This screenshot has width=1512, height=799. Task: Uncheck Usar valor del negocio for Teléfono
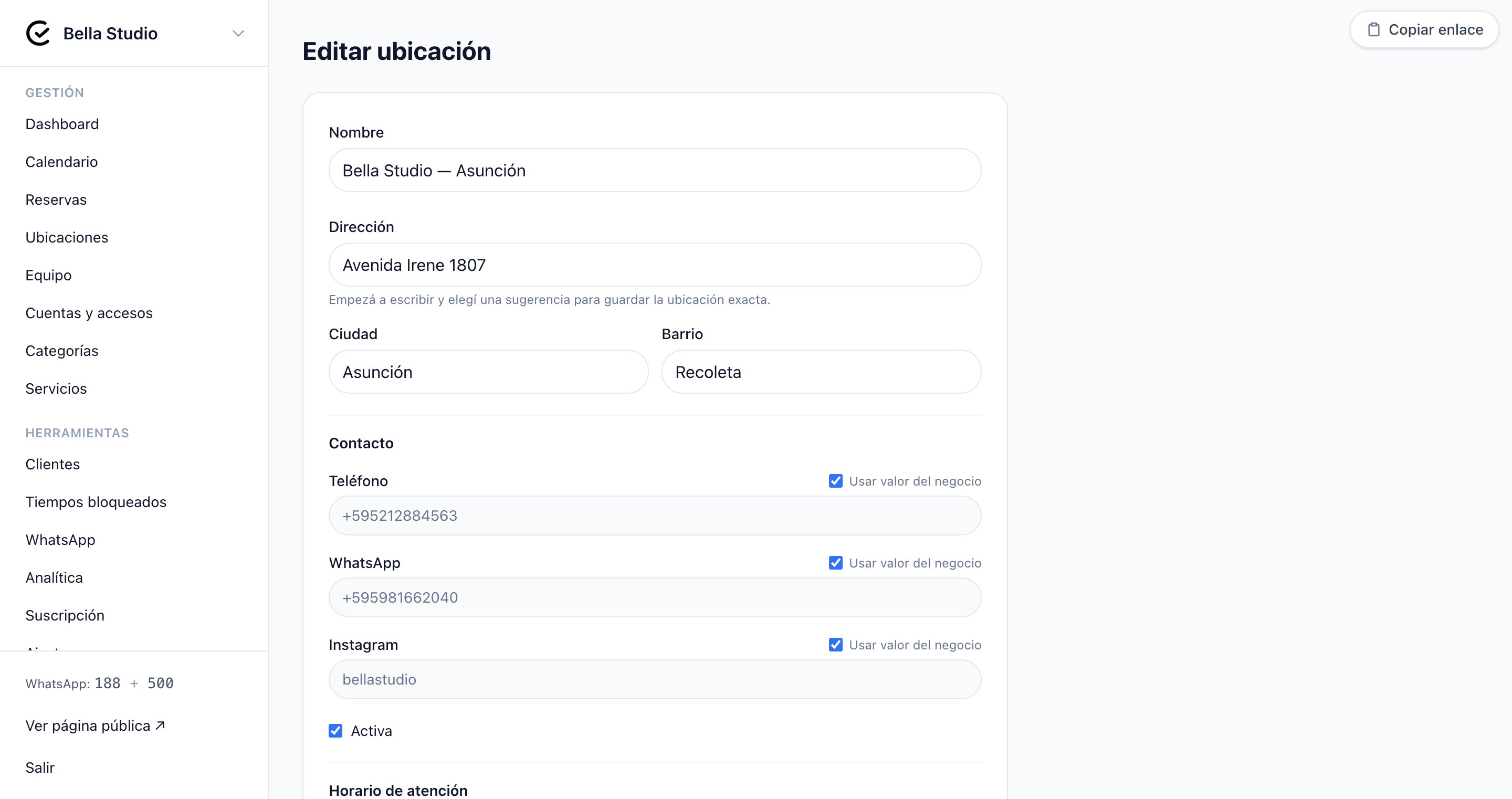click(x=835, y=481)
